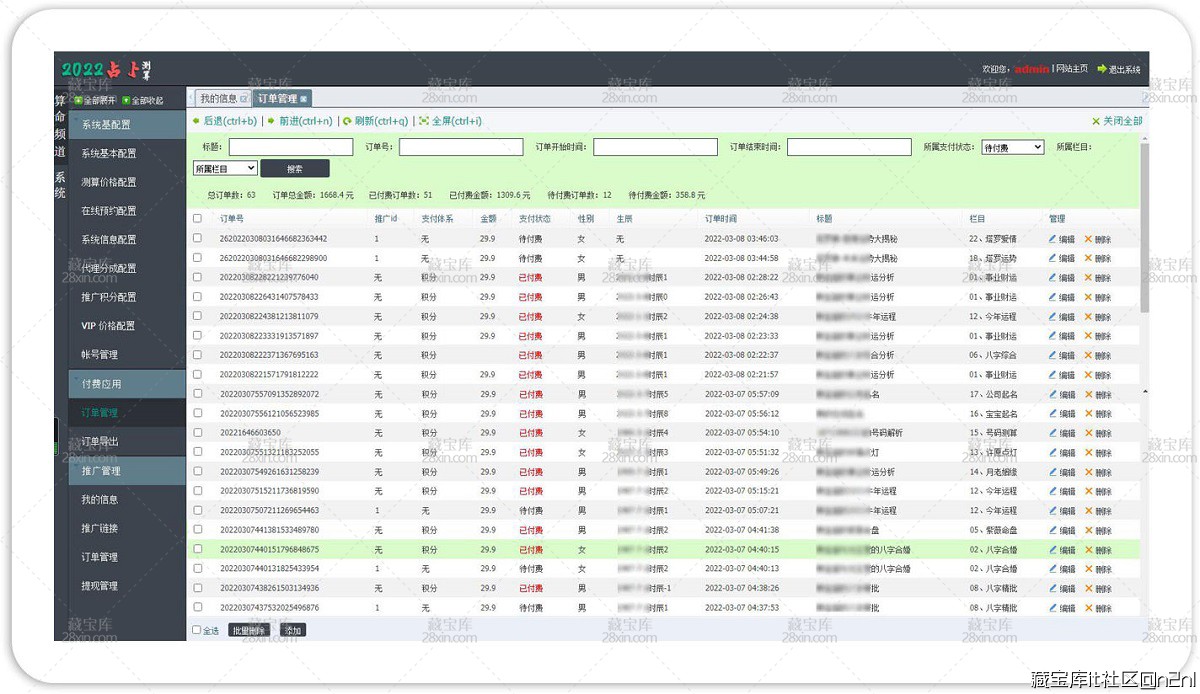Switch to the 我的信息 tab
Screen dimensions: 1200x694
point(218,98)
